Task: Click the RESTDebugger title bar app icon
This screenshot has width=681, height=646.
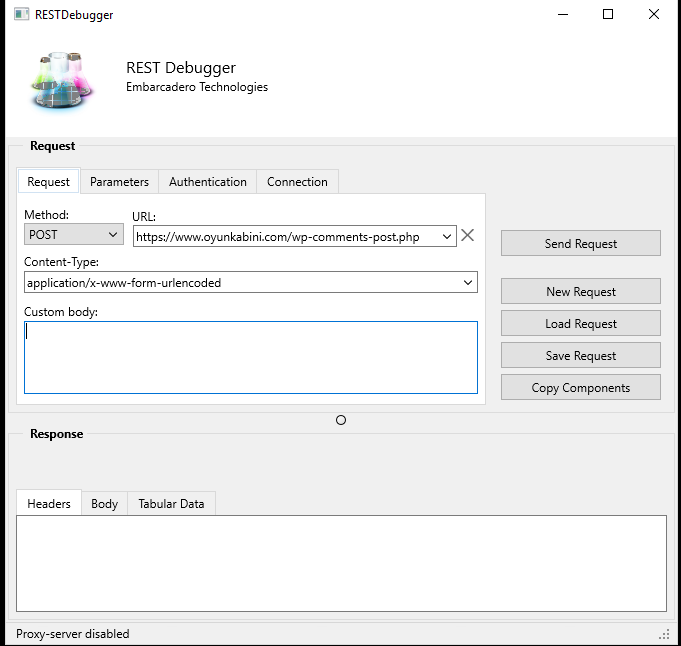Action: [x=21, y=14]
